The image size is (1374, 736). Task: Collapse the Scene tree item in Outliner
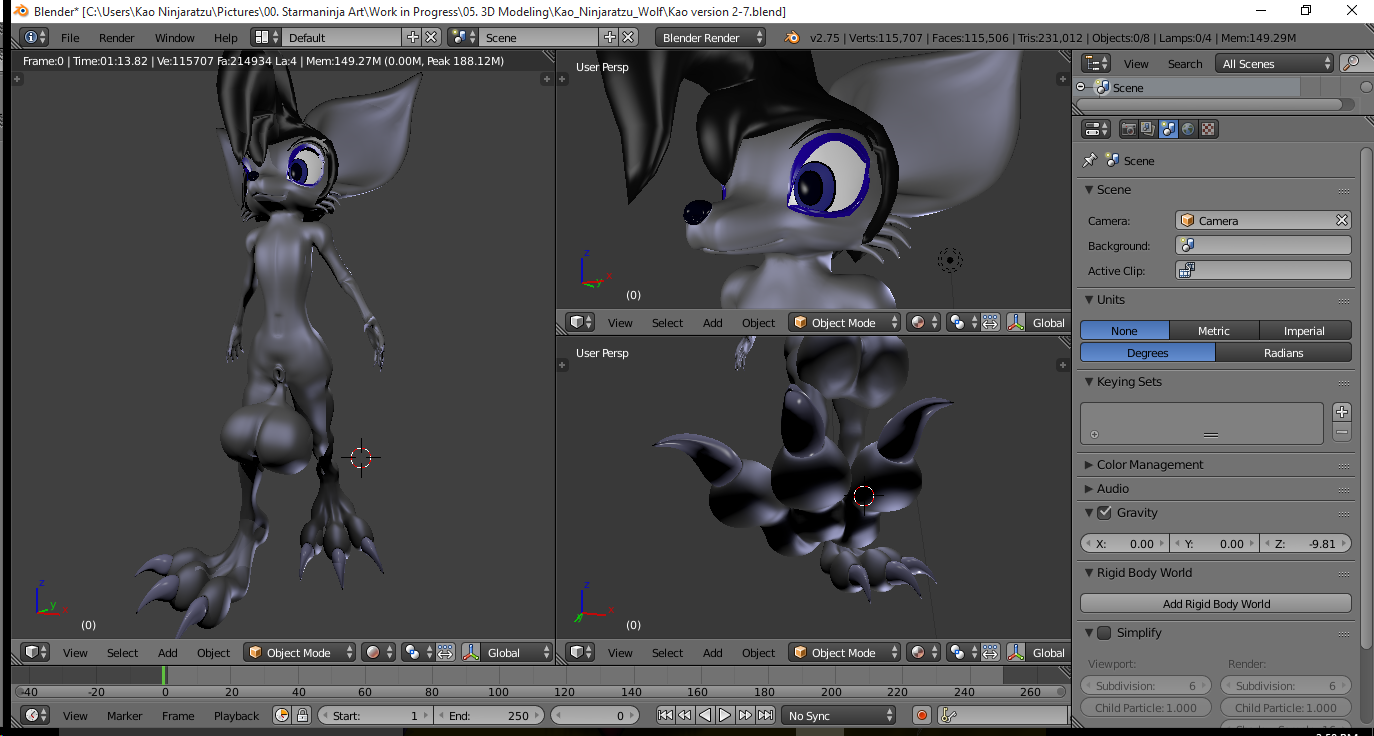coord(1080,88)
